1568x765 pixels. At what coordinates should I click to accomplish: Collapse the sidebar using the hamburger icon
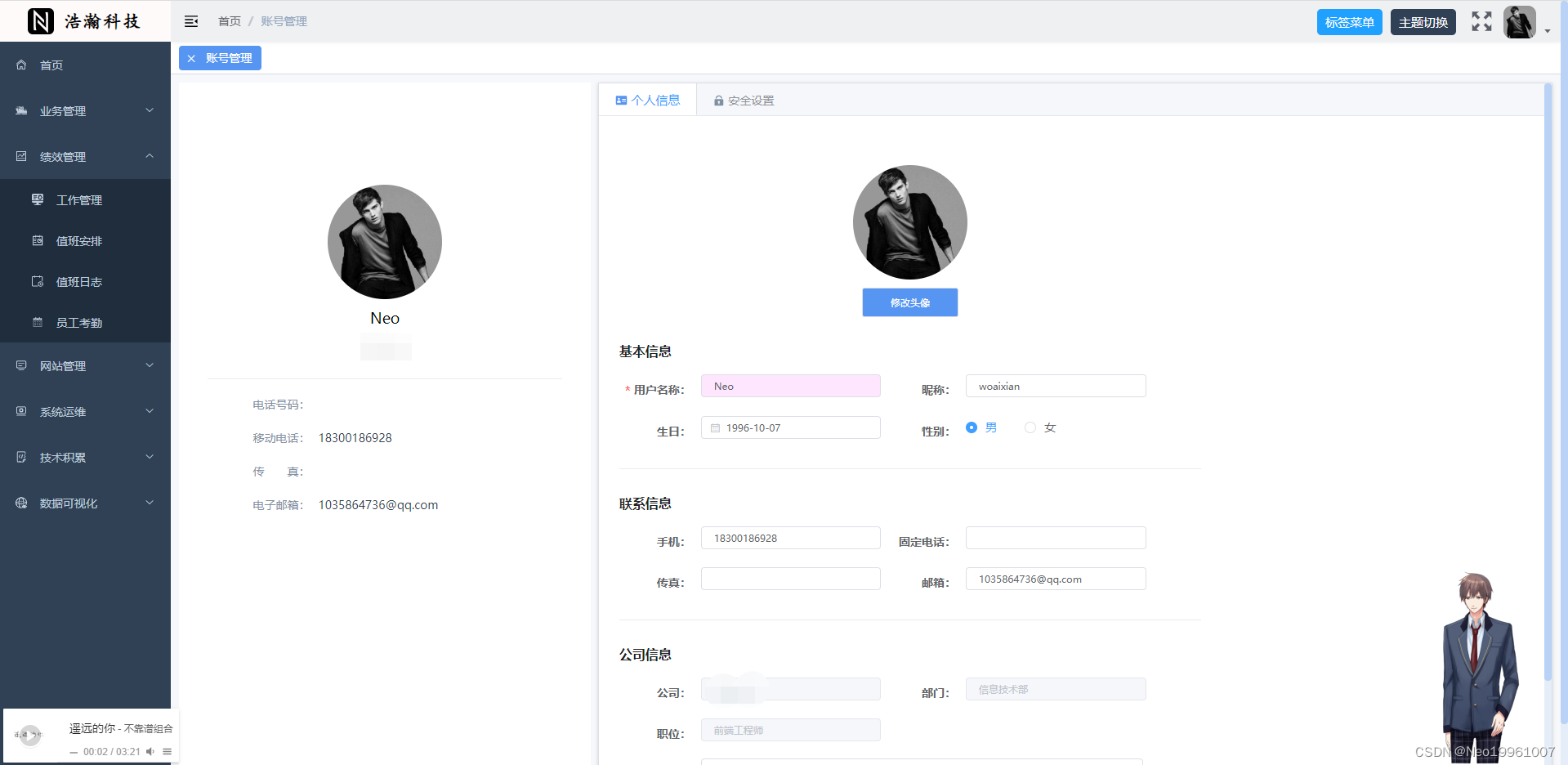click(190, 20)
